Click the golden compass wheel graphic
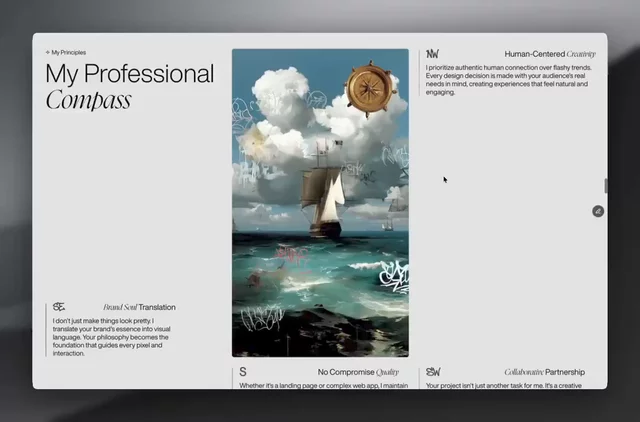The width and height of the screenshot is (640, 422). click(371, 89)
